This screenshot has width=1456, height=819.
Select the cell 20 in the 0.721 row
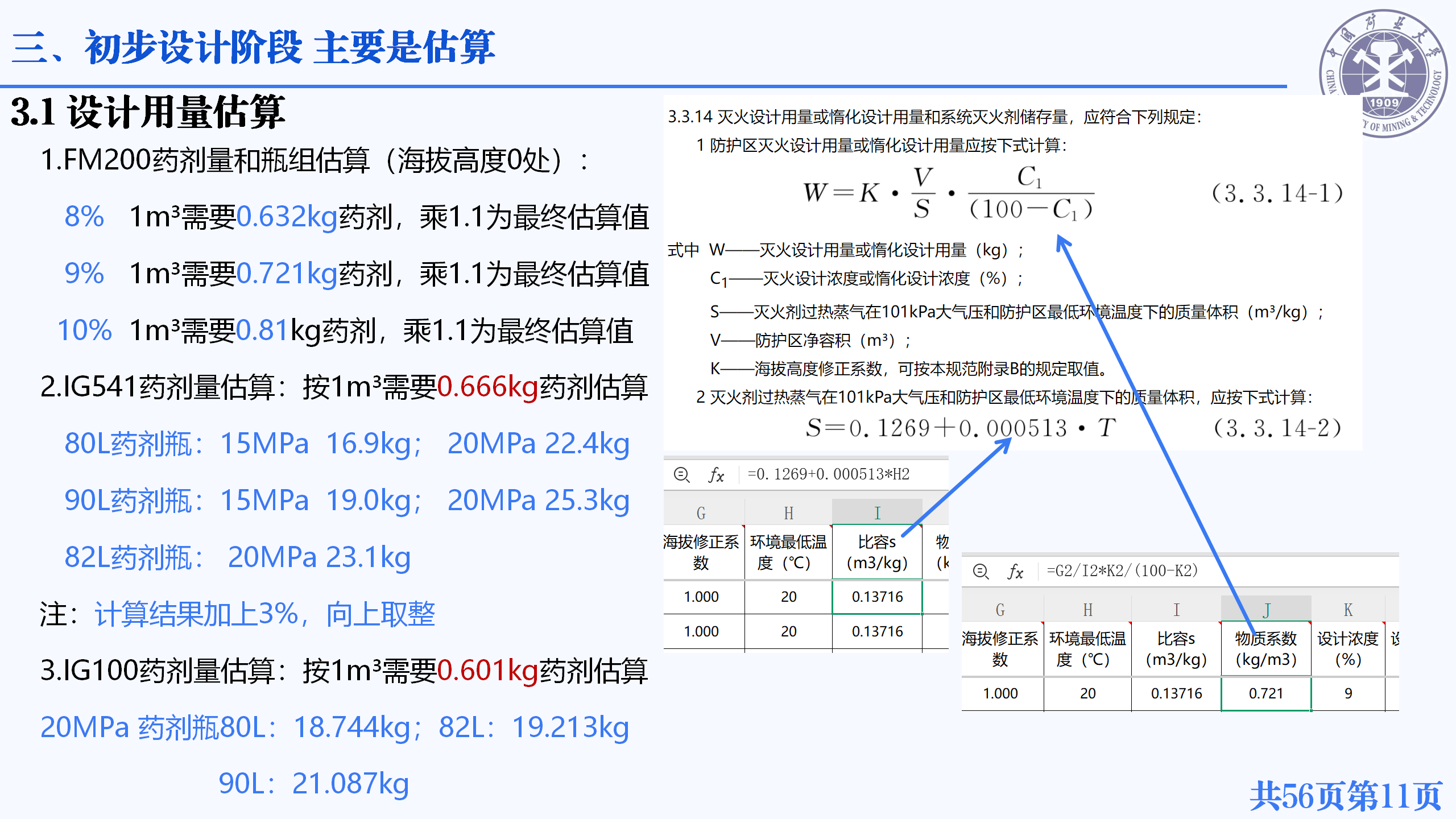1087,693
